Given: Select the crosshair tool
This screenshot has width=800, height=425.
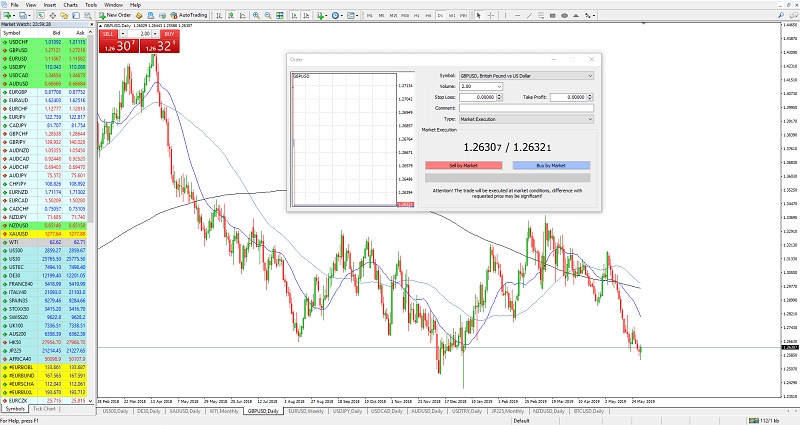Looking at the screenshot, I should click(490, 15).
